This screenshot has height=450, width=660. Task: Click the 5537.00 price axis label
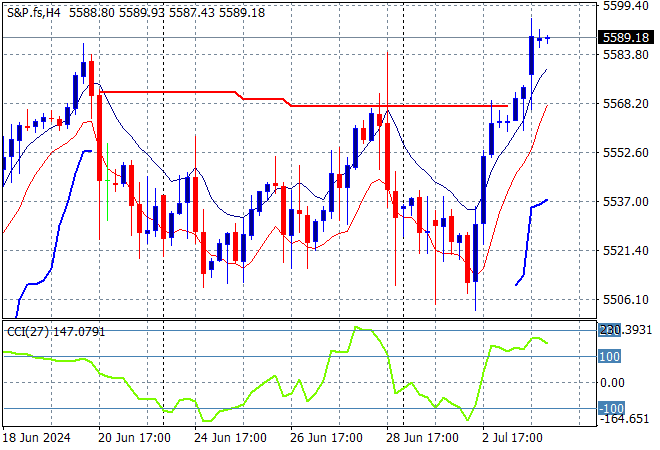(625, 201)
